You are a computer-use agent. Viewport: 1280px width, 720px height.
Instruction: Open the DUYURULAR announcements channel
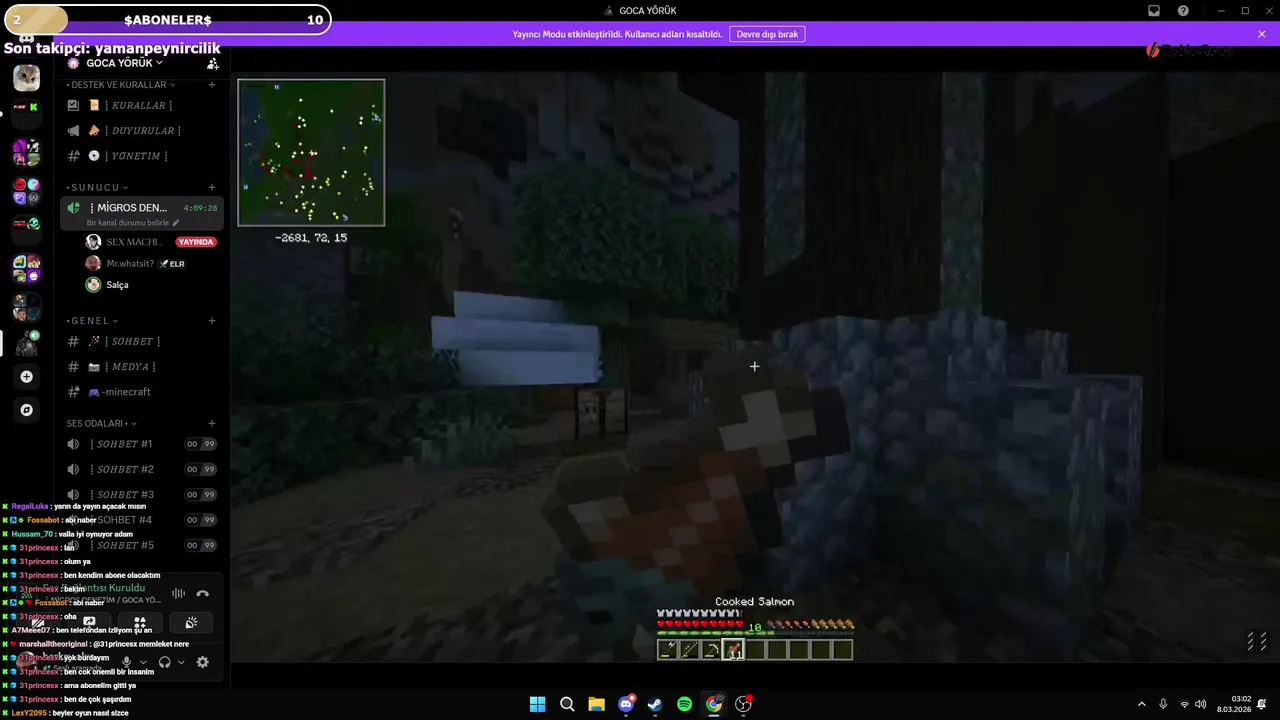(142, 130)
